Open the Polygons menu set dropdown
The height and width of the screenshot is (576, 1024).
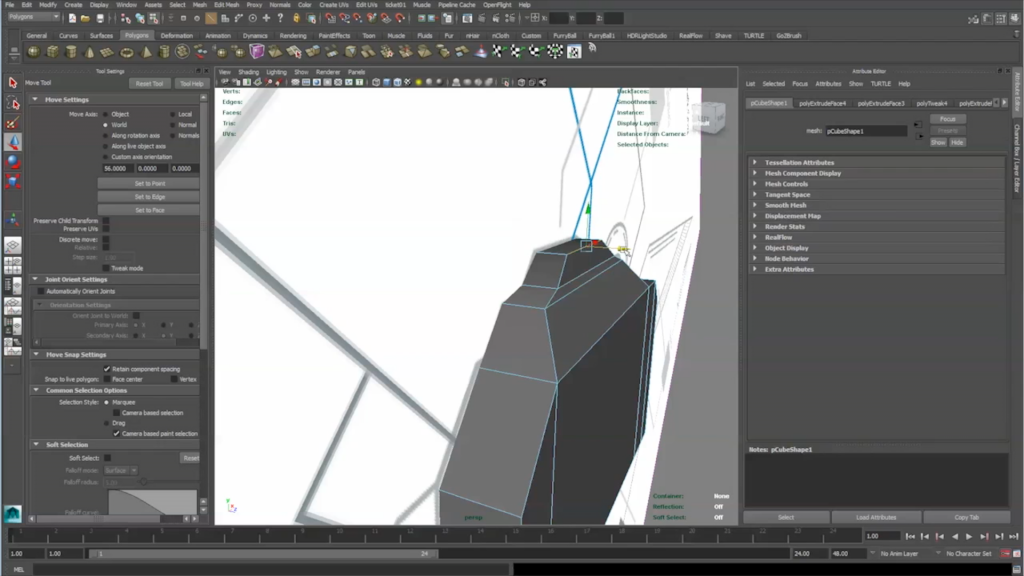tap(34, 17)
